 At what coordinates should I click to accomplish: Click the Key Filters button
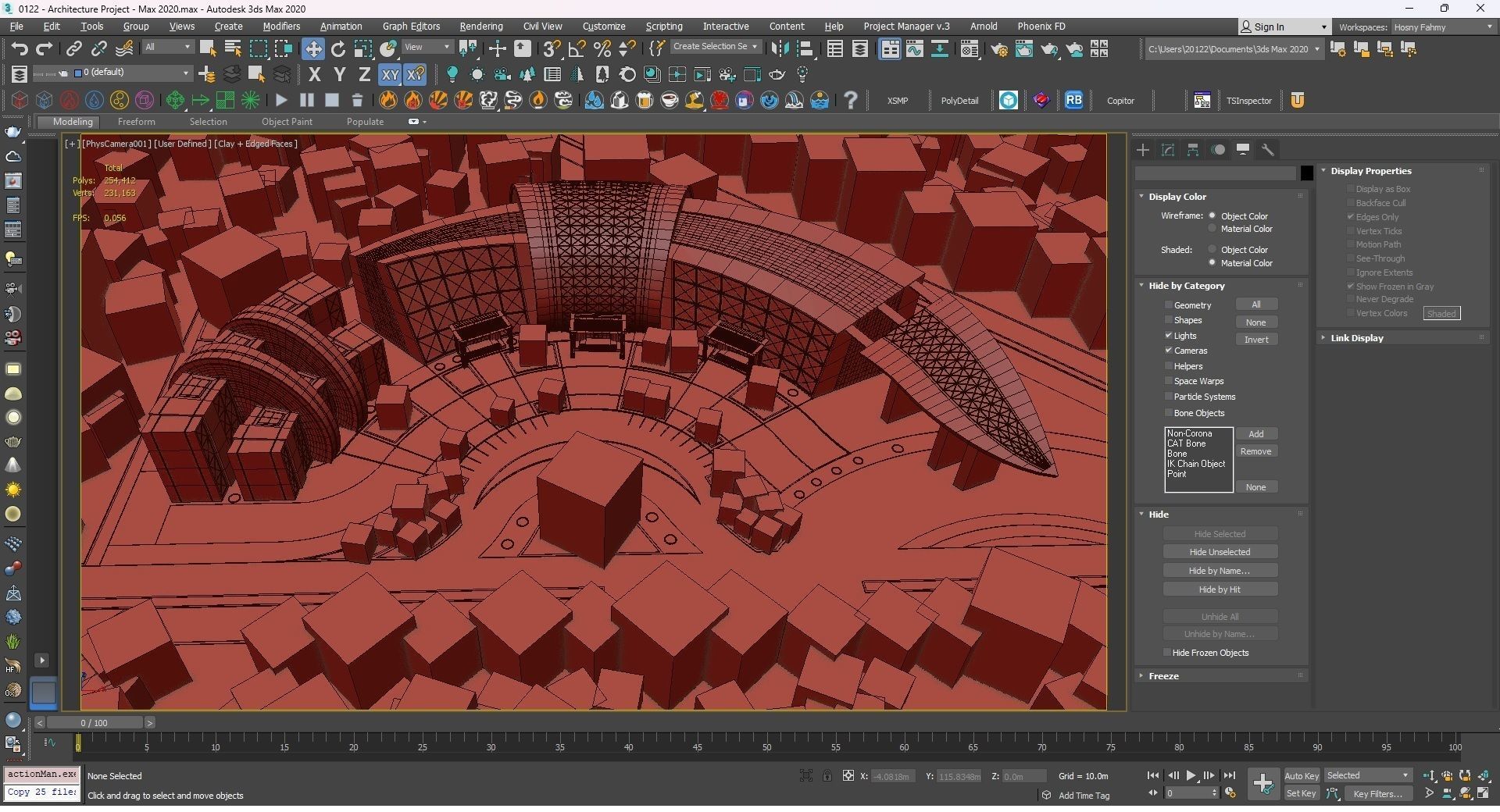click(1377, 794)
